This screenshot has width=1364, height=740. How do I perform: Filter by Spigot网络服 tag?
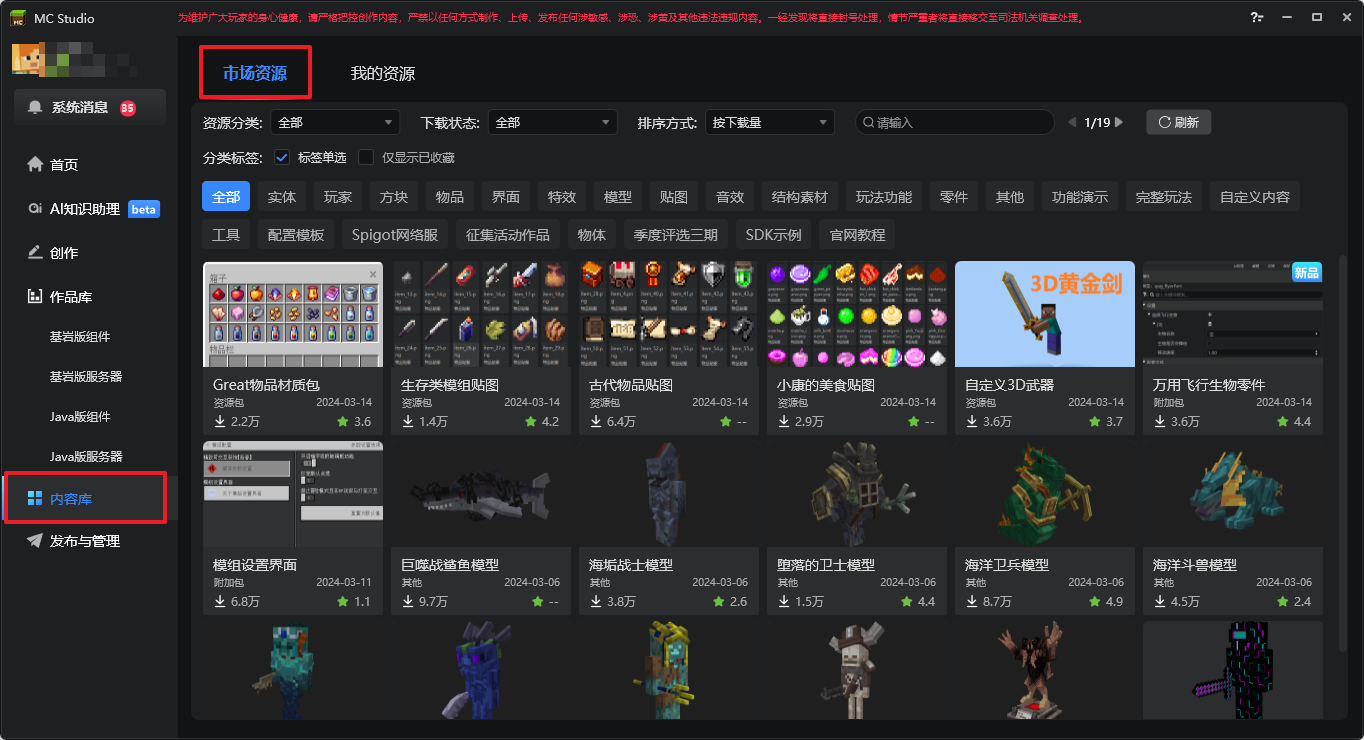[x=395, y=235]
